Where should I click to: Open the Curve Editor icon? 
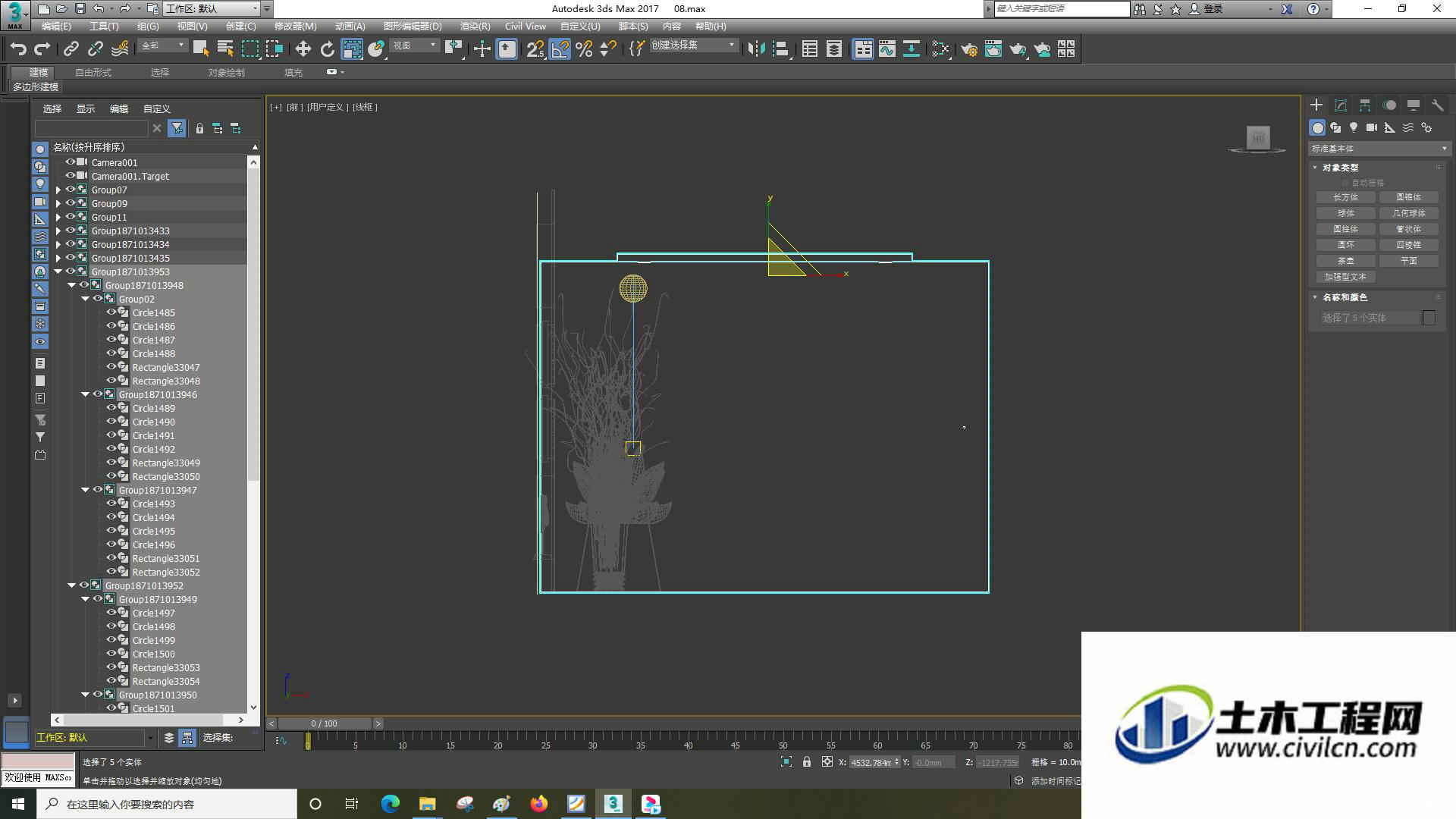point(887,49)
